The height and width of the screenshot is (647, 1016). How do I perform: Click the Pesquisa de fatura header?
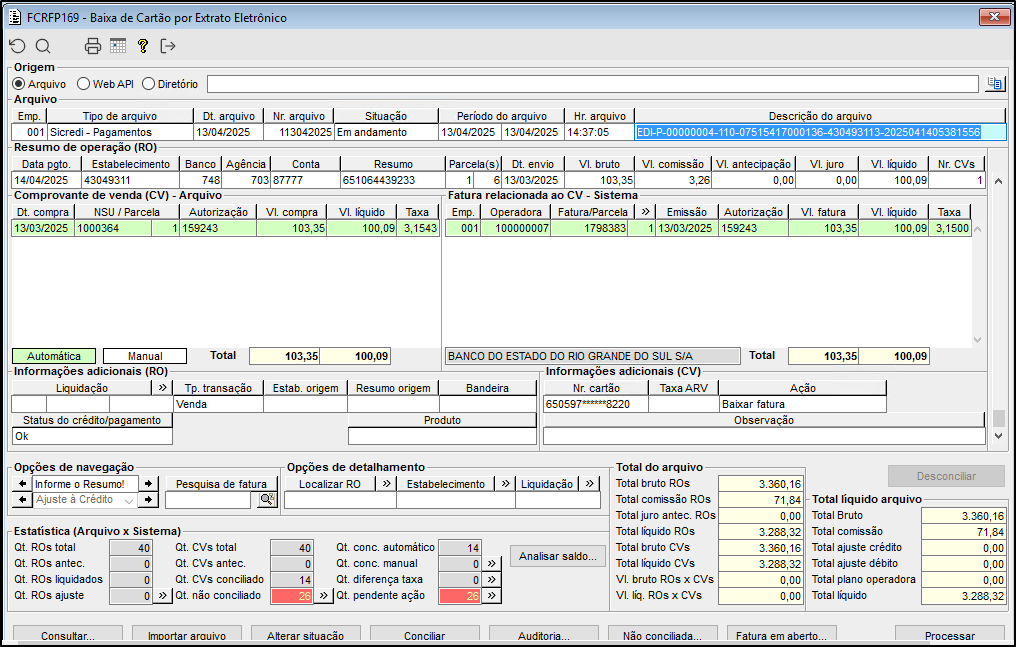pos(221,484)
